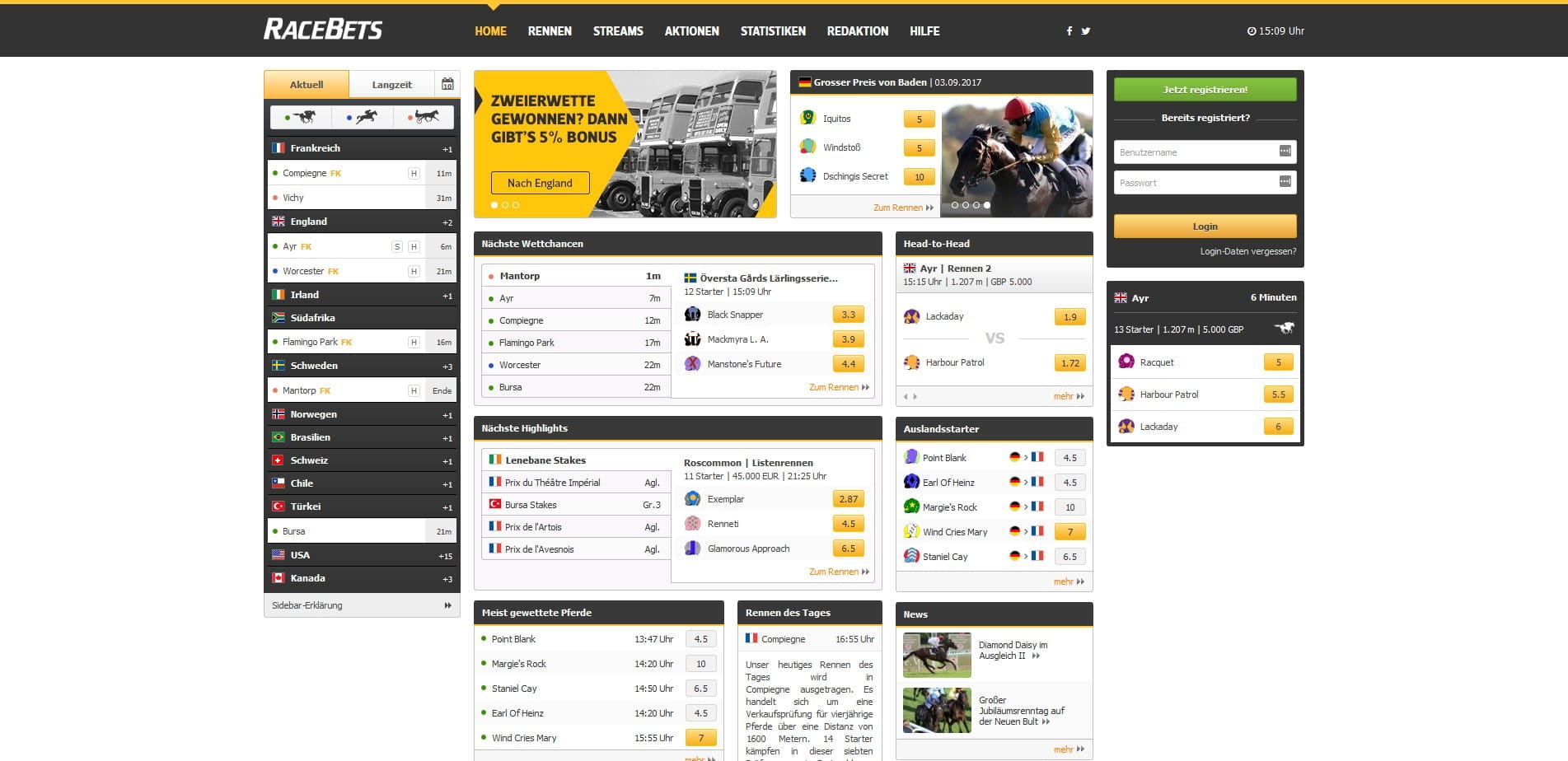1568x761 pixels.
Task: Bet on Harbour Patrol odds 1.72
Action: tap(1070, 362)
